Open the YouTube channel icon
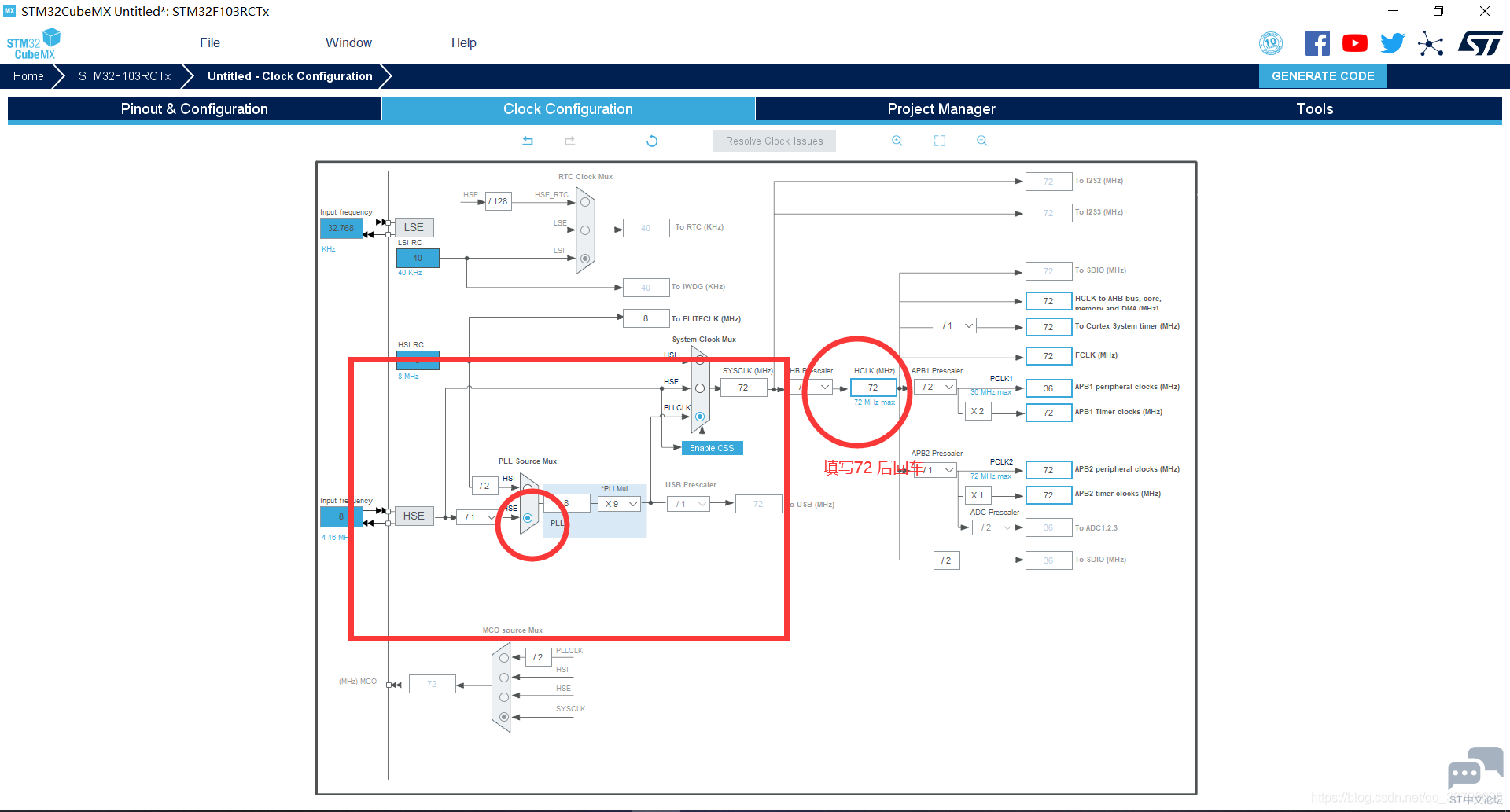The width and height of the screenshot is (1510, 812). [1355, 43]
